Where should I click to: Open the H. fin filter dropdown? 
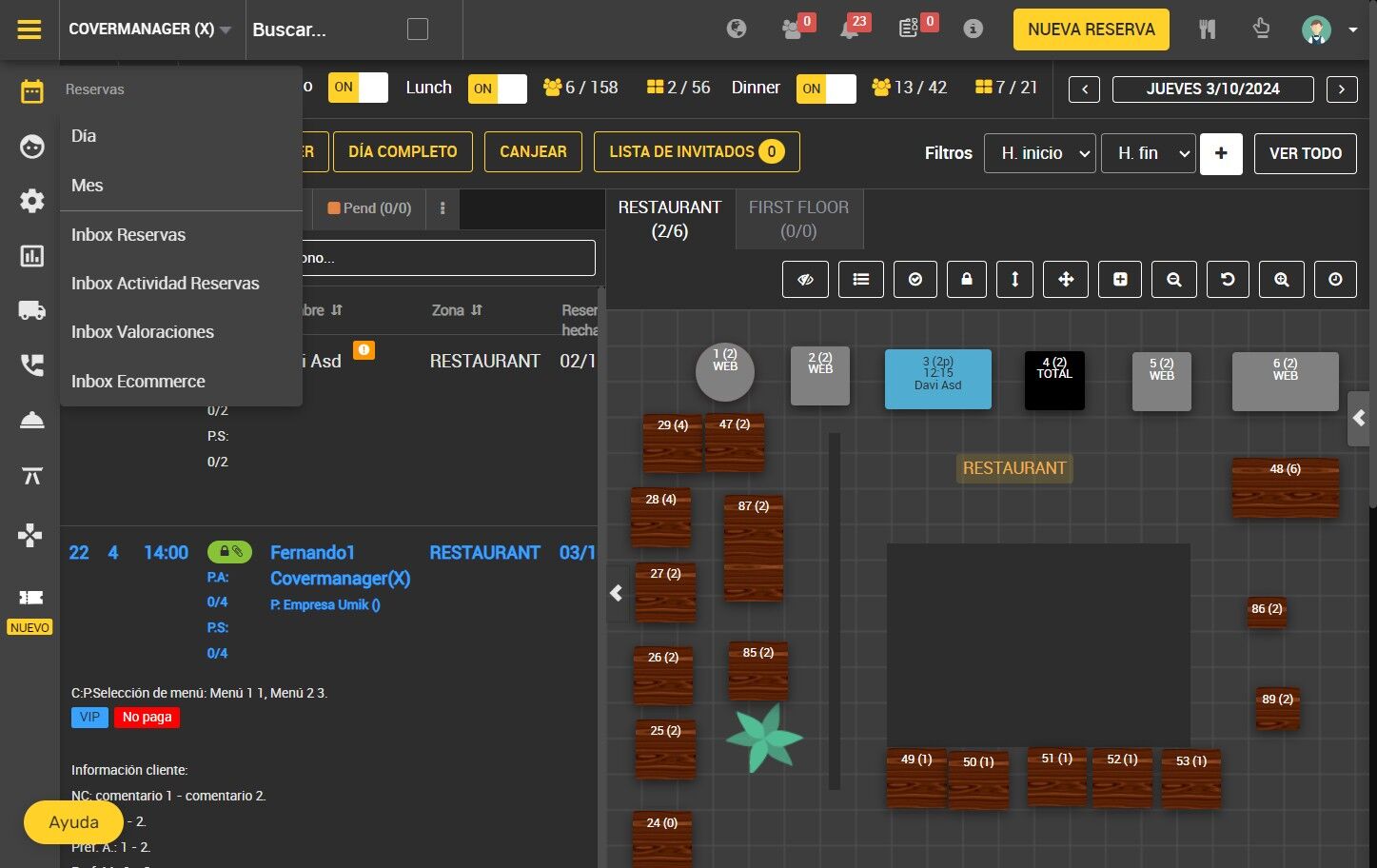[1148, 153]
